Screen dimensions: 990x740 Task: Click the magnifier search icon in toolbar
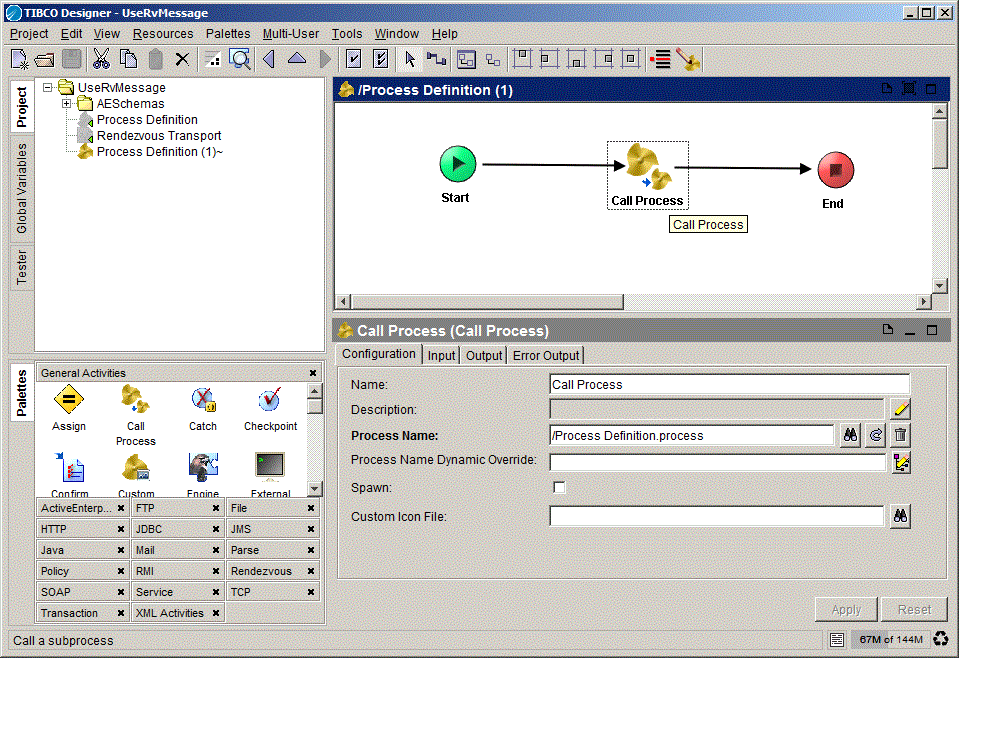[240, 59]
